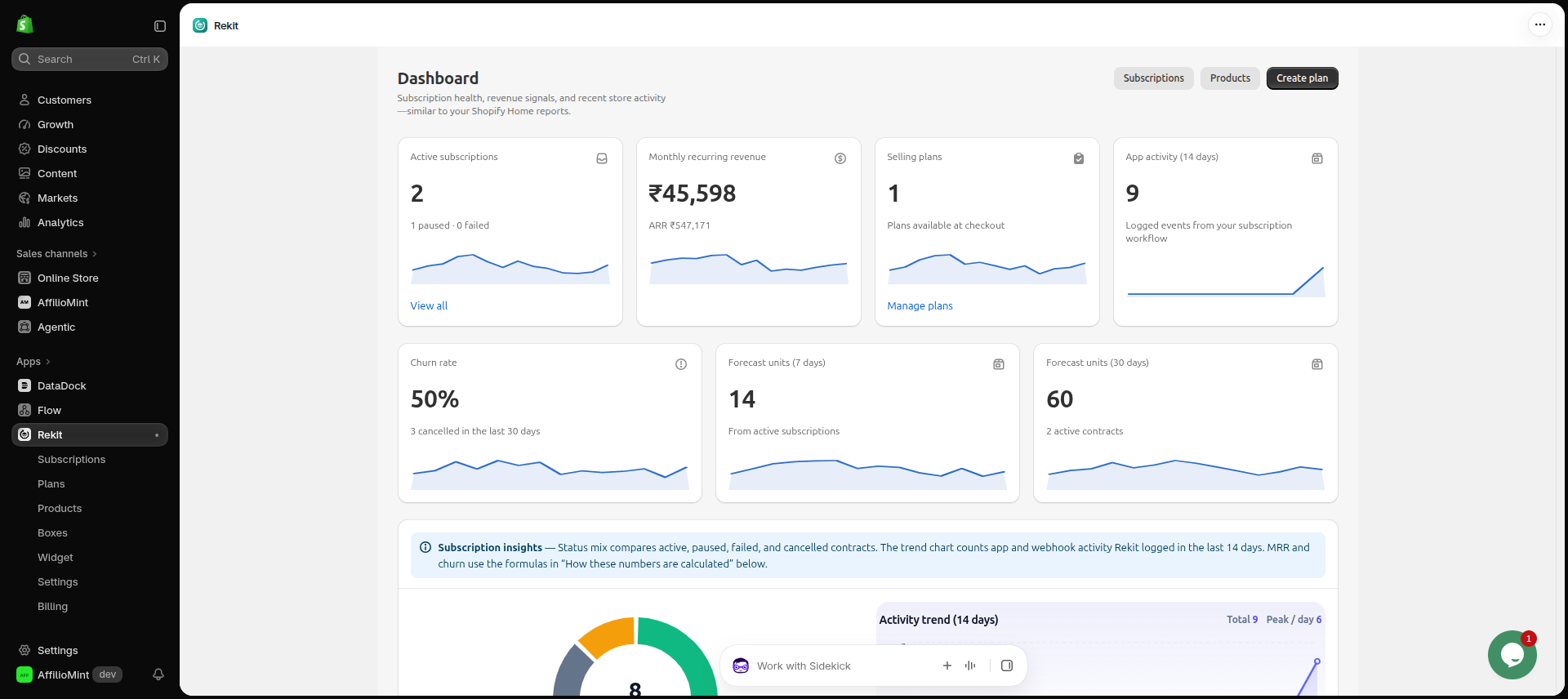This screenshot has width=1568, height=699.
Task: Click the Forecast units (7 days) calendar icon
Action: click(x=999, y=364)
